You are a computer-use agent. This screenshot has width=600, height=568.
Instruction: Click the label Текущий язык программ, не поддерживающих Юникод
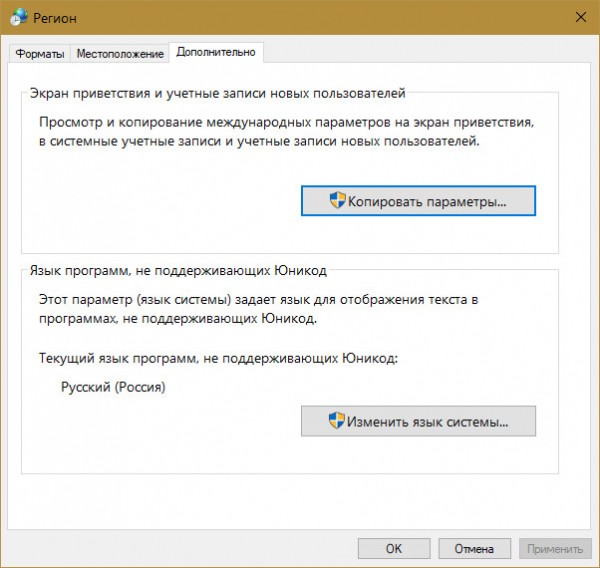[x=218, y=359]
